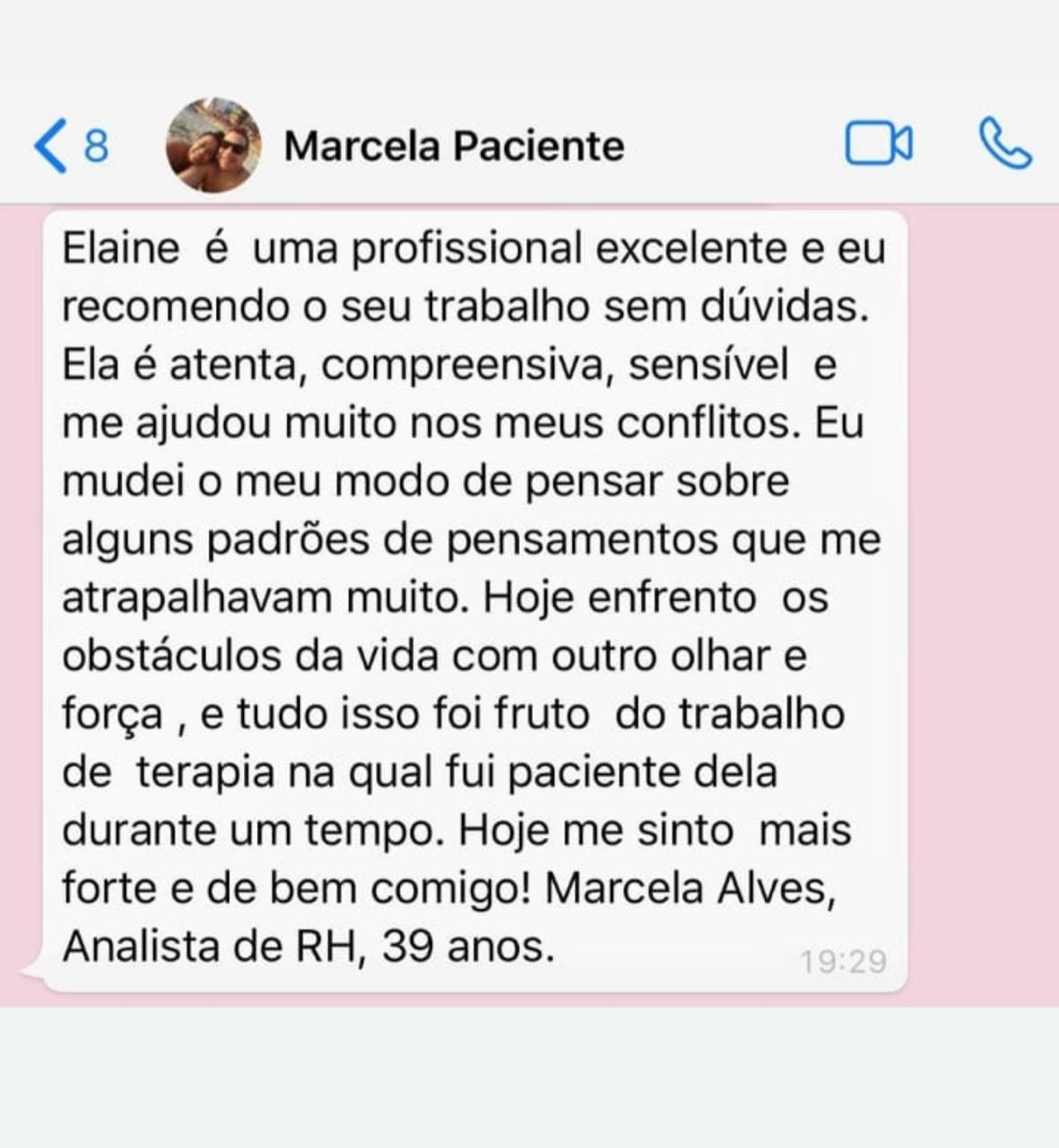The width and height of the screenshot is (1059, 1148).
Task: Select the testimonial message bubble
Action: point(475,601)
